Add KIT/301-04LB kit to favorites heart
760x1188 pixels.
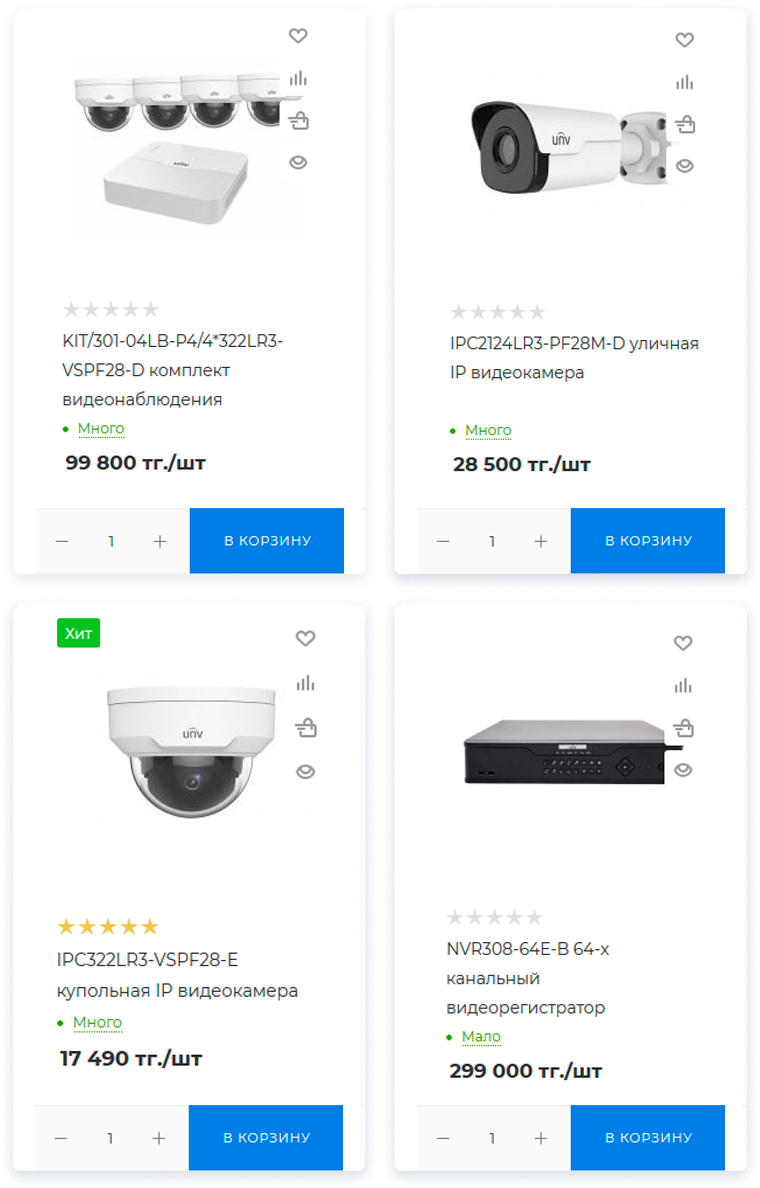(x=298, y=36)
